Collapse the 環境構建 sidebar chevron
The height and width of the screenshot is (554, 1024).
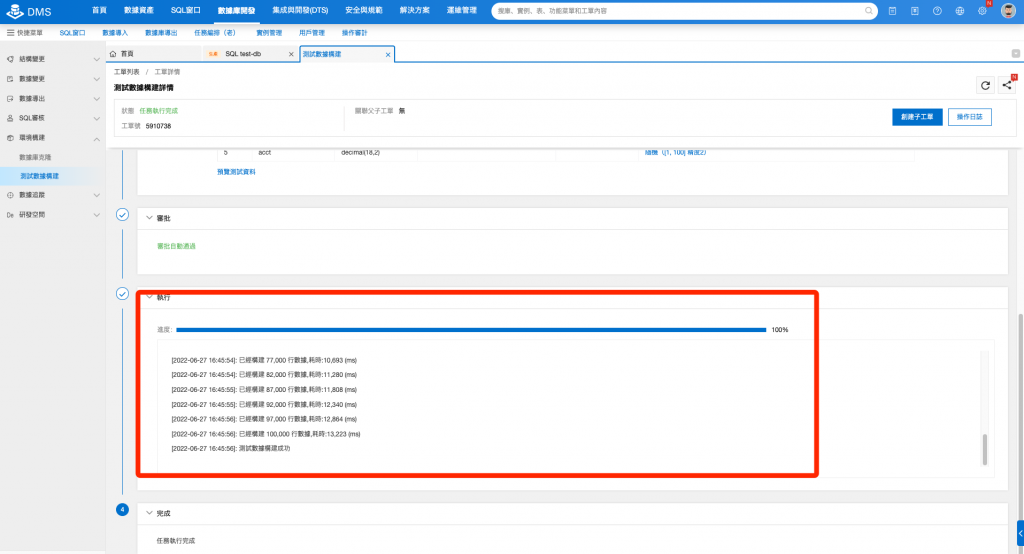click(97, 138)
